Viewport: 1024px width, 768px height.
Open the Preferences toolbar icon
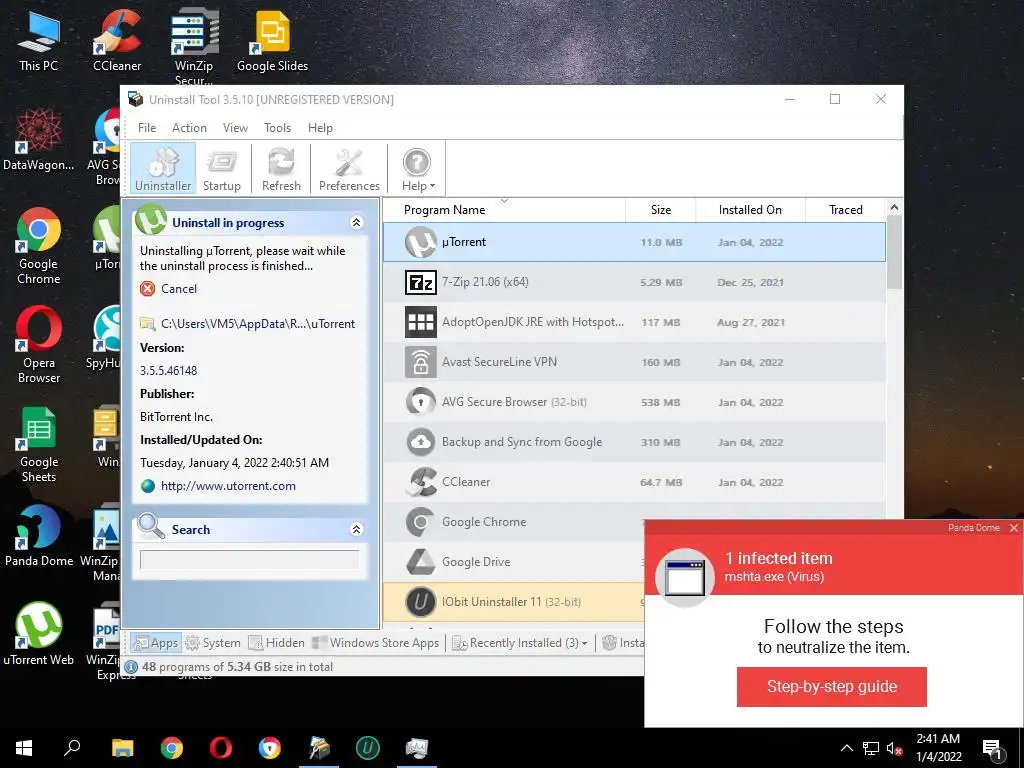pos(349,168)
